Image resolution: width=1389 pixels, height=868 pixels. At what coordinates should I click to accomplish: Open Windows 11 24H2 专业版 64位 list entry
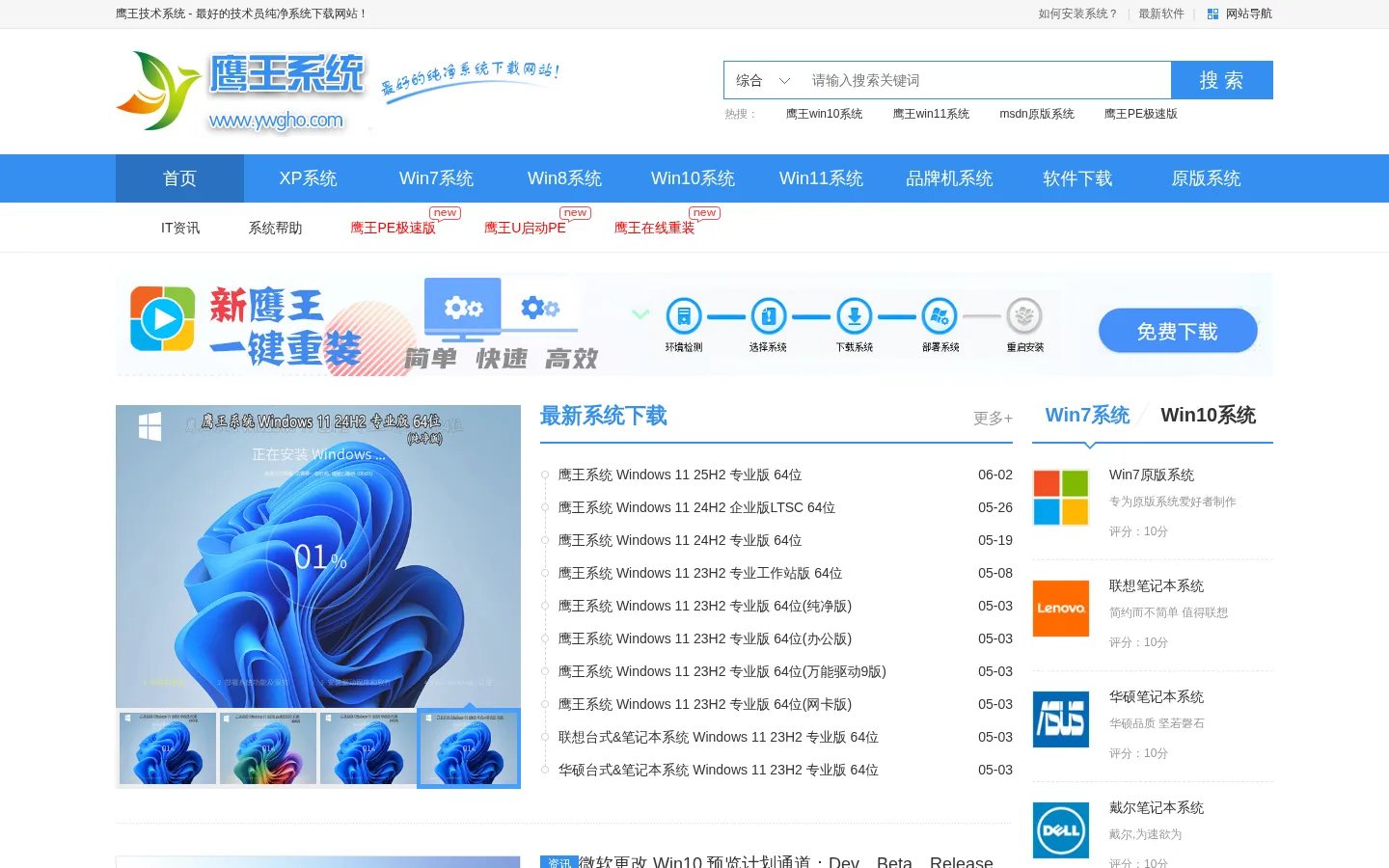680,540
